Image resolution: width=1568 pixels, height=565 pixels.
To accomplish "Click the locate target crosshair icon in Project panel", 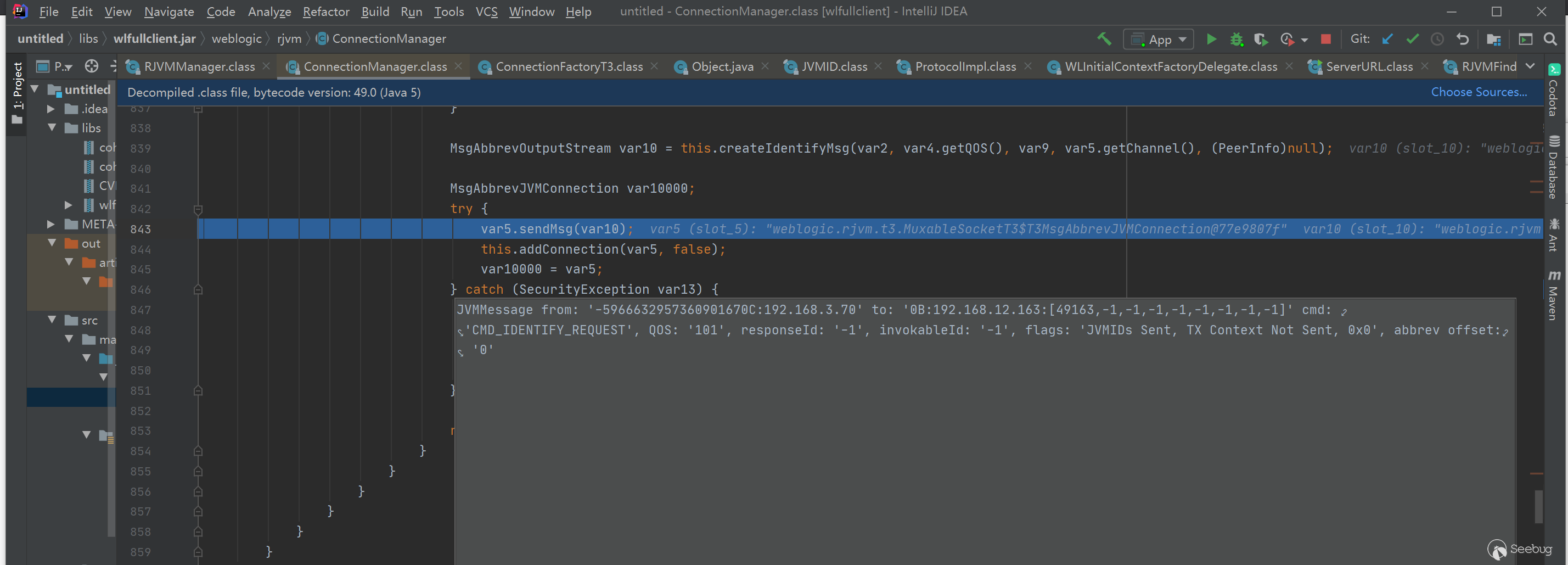I will (91, 66).
